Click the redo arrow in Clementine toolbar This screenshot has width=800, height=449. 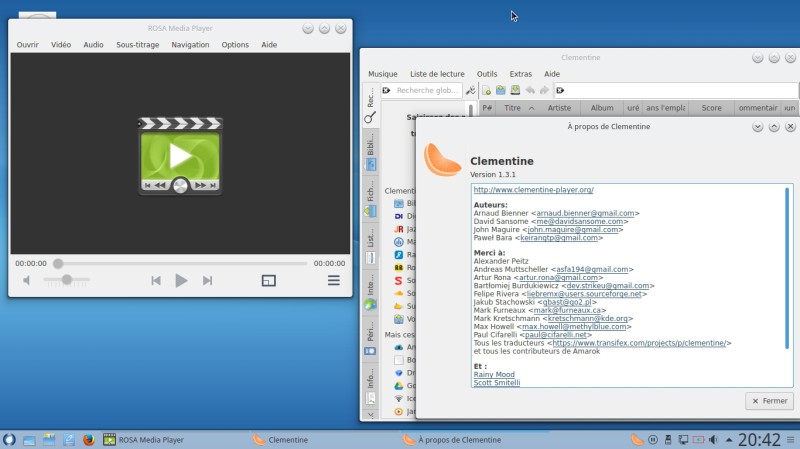click(544, 90)
